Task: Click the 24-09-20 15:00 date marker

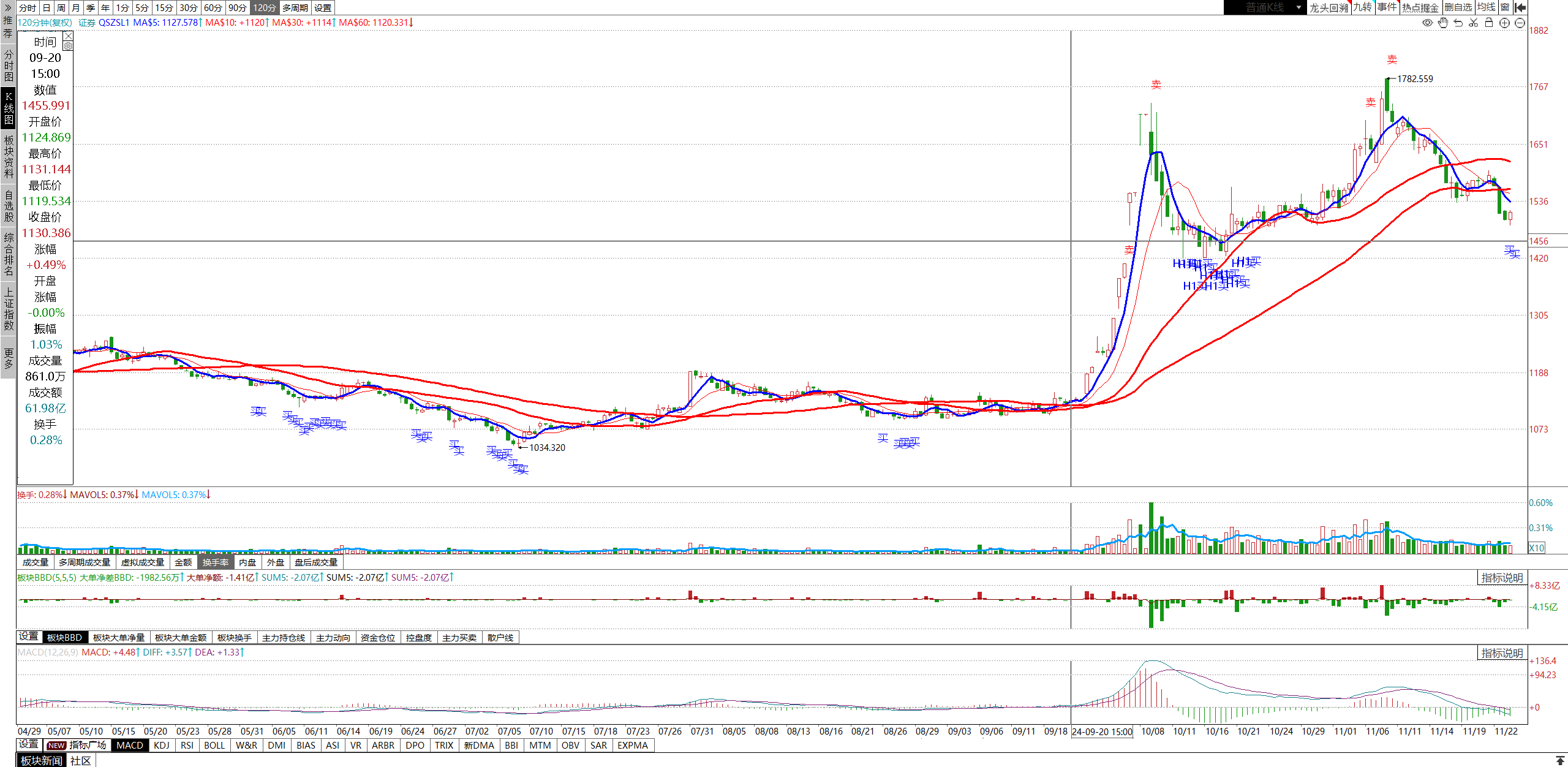Action: click(x=1102, y=731)
